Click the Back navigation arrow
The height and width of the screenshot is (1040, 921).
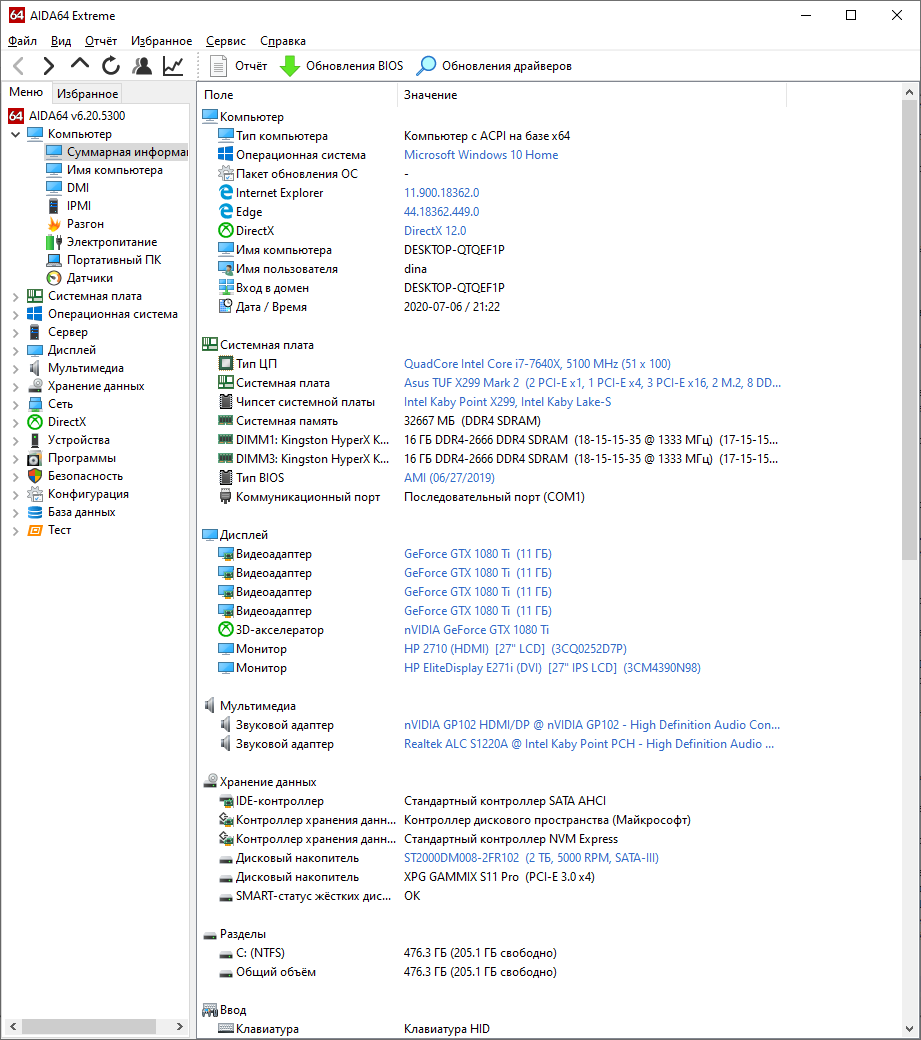tap(19, 66)
